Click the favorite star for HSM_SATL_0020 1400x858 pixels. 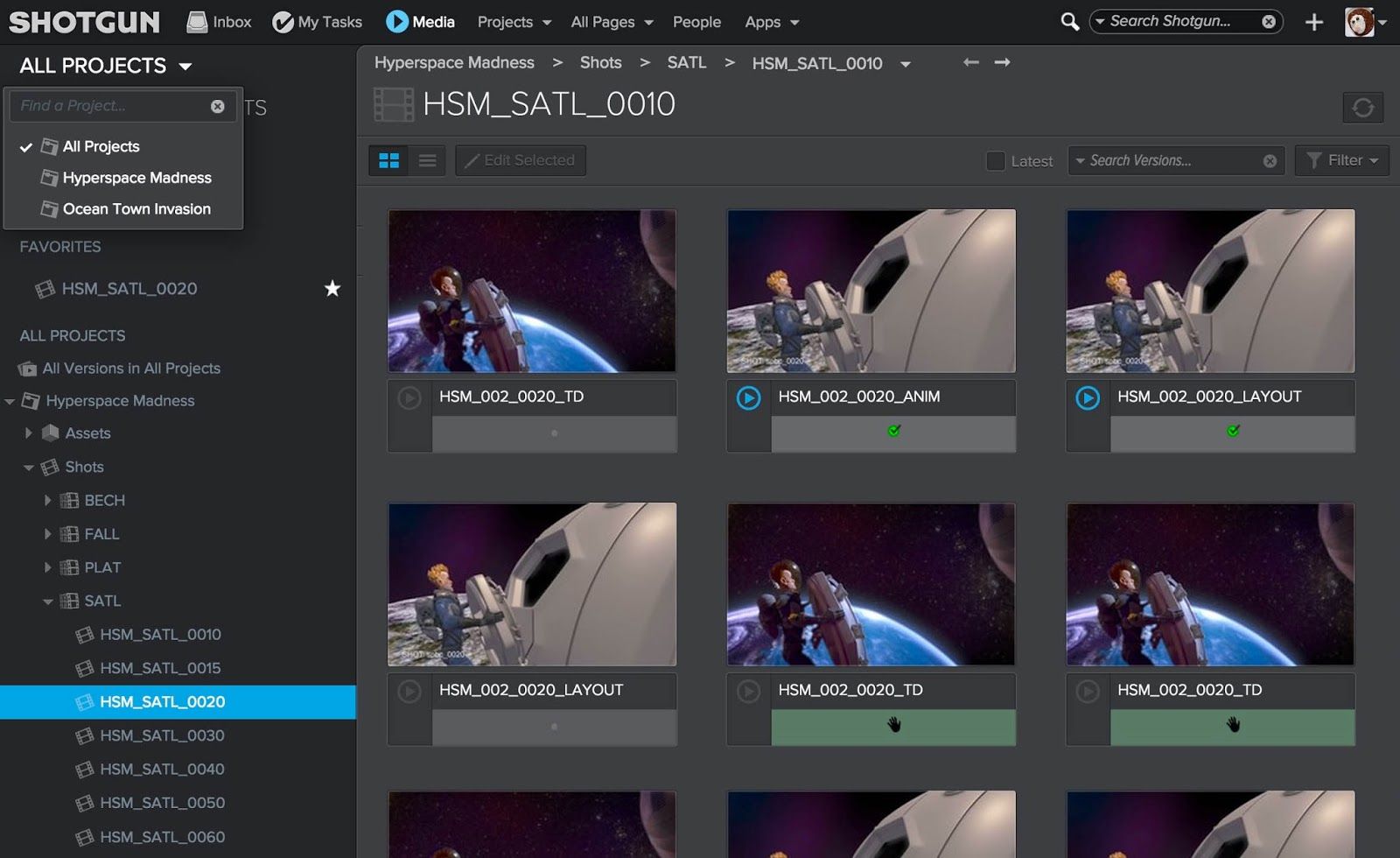[332, 288]
